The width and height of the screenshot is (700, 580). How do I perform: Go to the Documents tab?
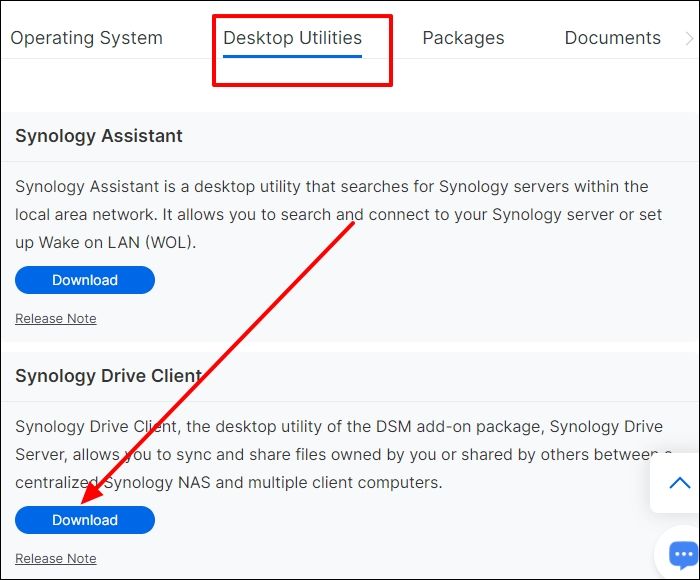click(x=612, y=38)
